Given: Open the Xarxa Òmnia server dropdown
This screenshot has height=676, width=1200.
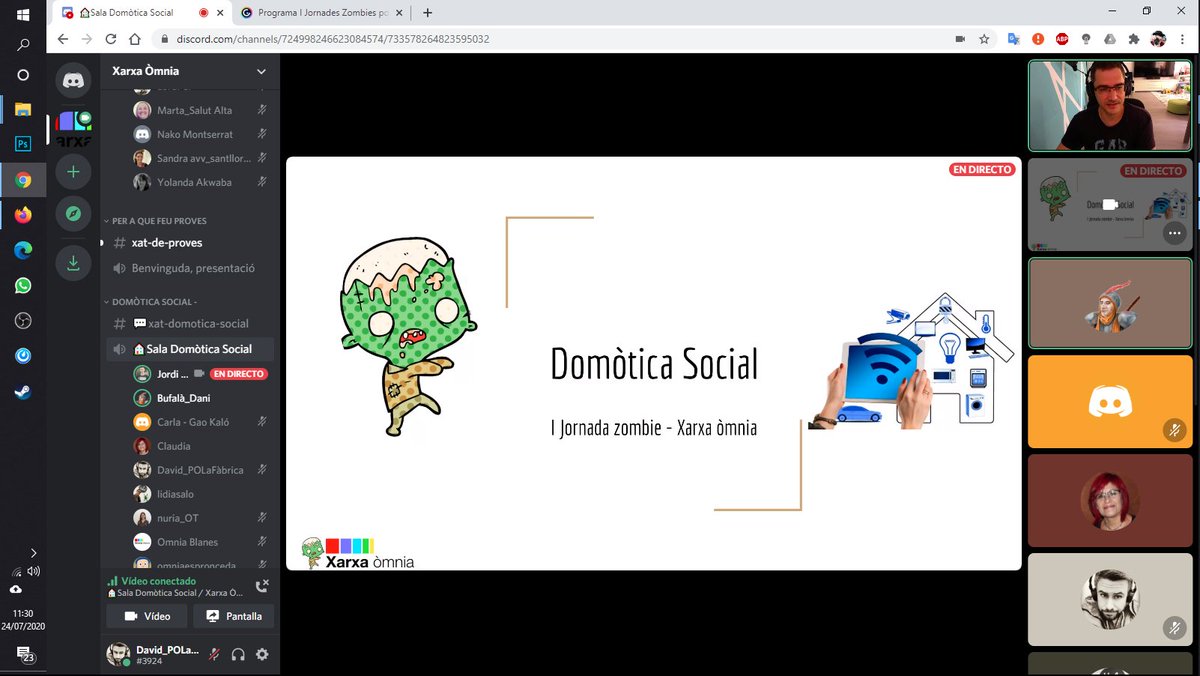Looking at the screenshot, I should coord(189,71).
